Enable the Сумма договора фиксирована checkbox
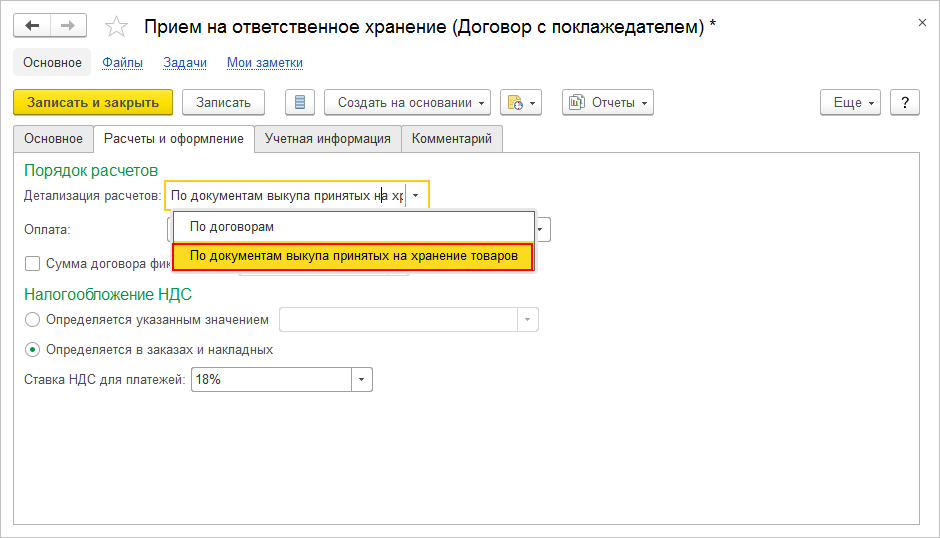This screenshot has width=940, height=538. [33, 264]
